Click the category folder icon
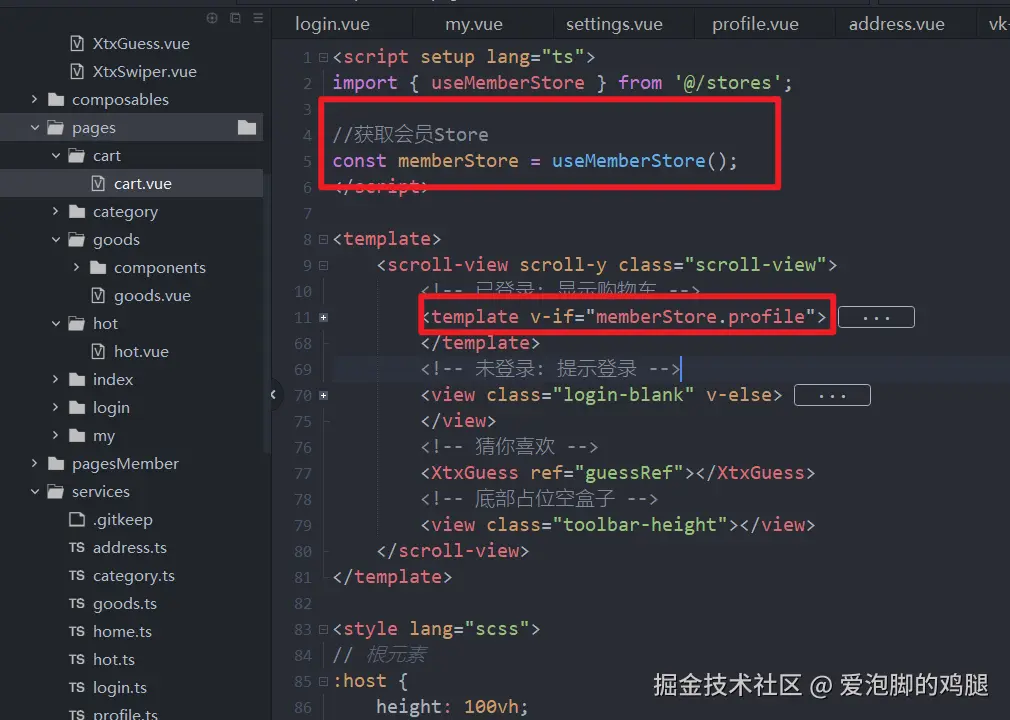Image resolution: width=1010 pixels, height=720 pixels. click(x=77, y=211)
